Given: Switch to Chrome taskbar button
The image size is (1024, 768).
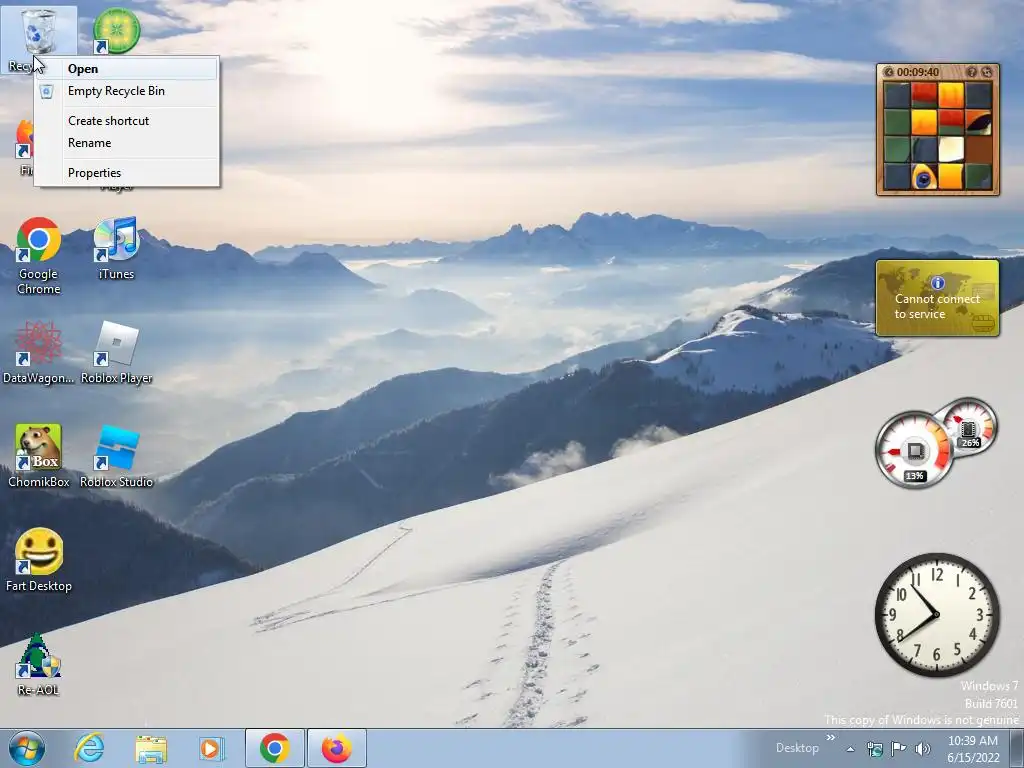Looking at the screenshot, I should coord(275,748).
